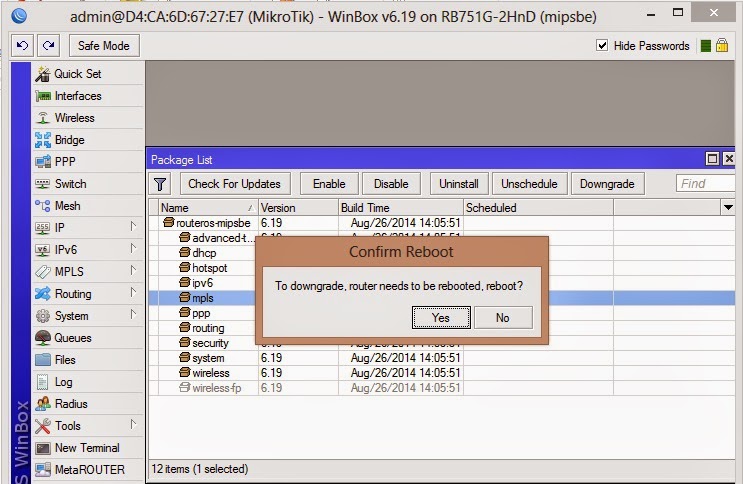This screenshot has width=743, height=484.
Task: Click the WinBox moon logo icon
Action: (19, 16)
